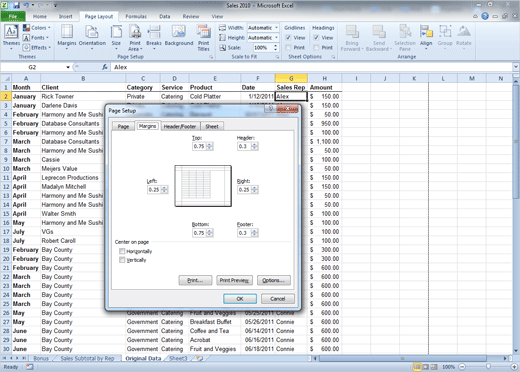Screen dimensions: 520x372
Task: Click the Print Preview button
Action: coord(234,280)
